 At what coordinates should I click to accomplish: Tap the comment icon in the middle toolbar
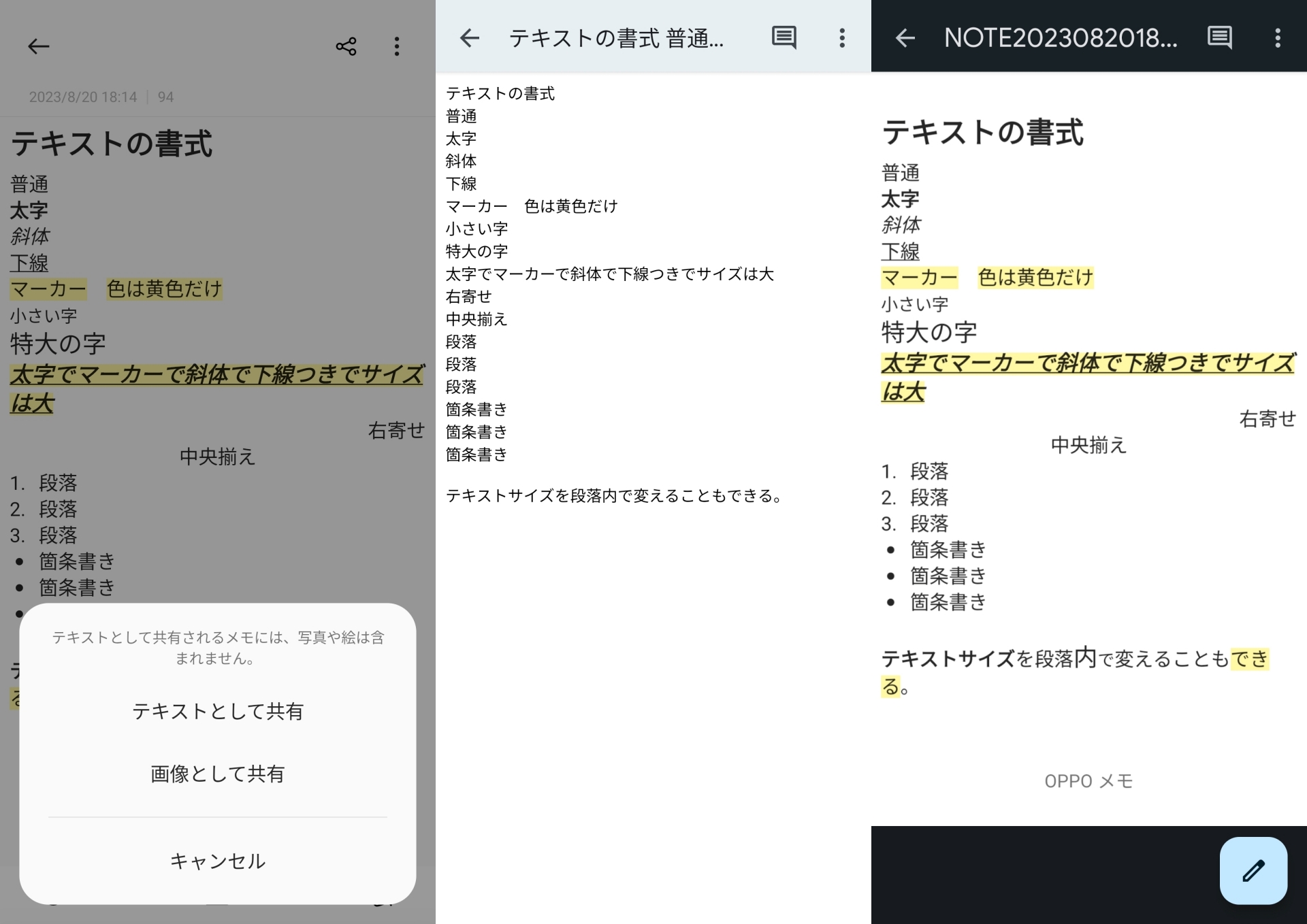784,38
